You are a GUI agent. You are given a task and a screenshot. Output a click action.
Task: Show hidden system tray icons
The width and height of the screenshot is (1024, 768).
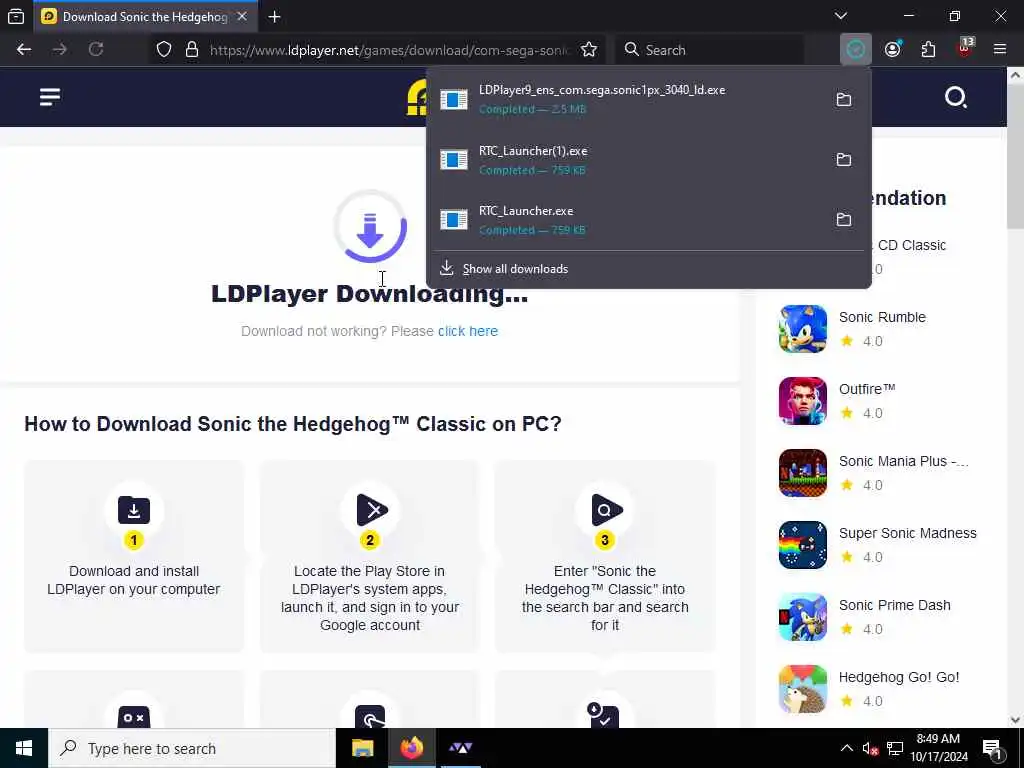coord(846,748)
